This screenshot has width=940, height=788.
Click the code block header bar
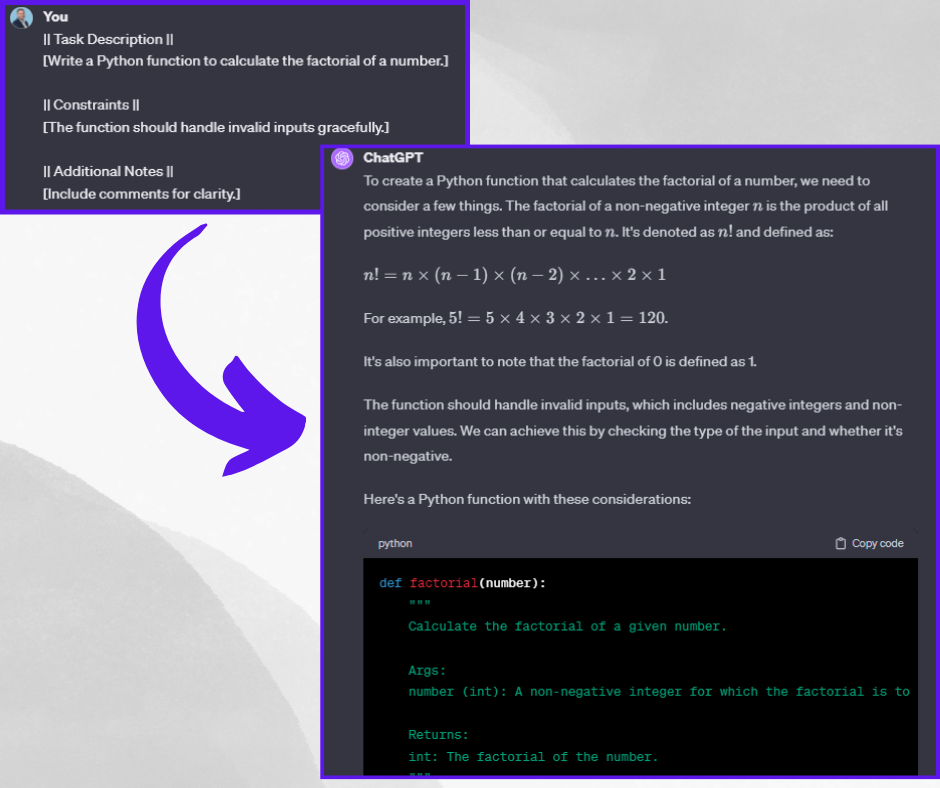click(640, 543)
